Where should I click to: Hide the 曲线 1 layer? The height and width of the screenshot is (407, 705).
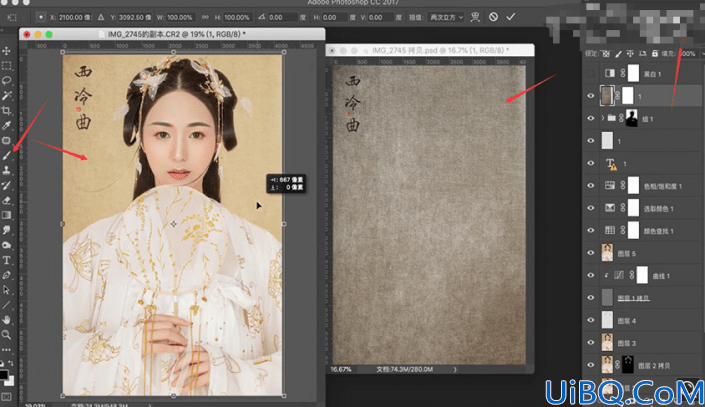tap(591, 275)
